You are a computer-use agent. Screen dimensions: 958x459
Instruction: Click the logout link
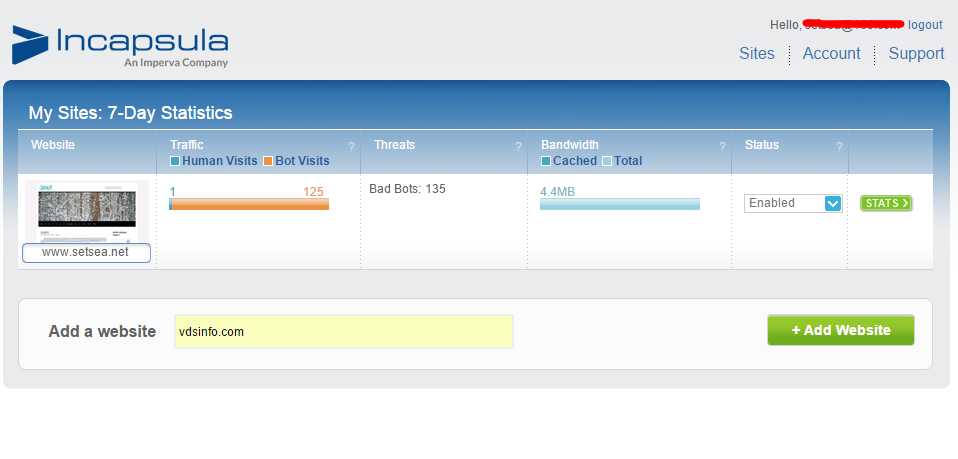[925, 25]
